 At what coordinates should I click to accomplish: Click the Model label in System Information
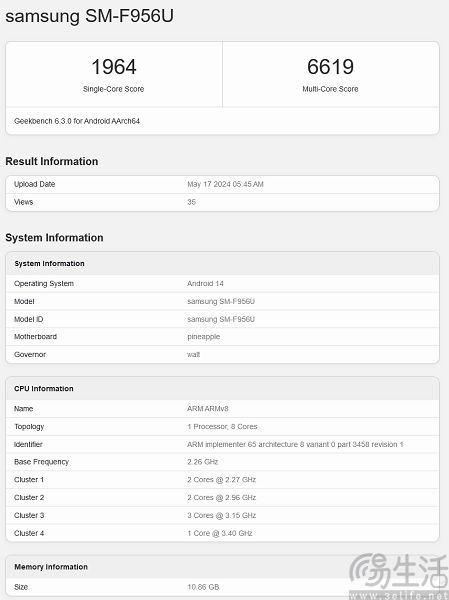[x=24, y=302]
